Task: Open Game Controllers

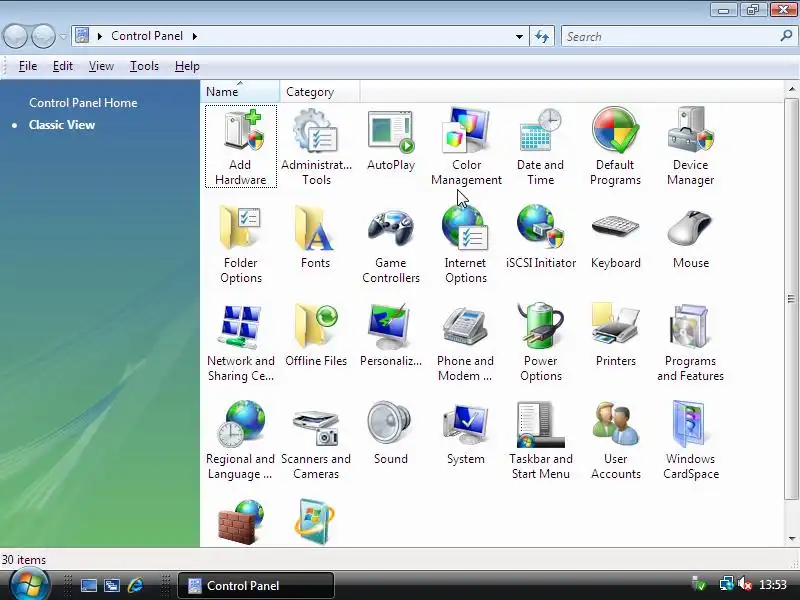Action: click(x=391, y=244)
